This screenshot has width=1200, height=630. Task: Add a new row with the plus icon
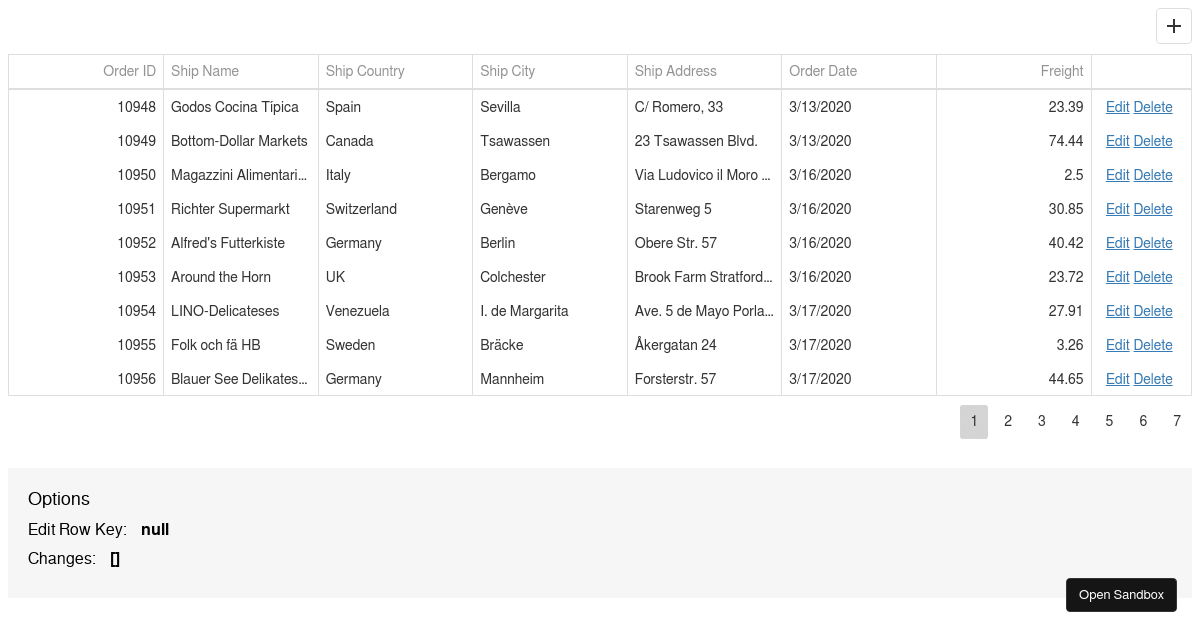1173,26
